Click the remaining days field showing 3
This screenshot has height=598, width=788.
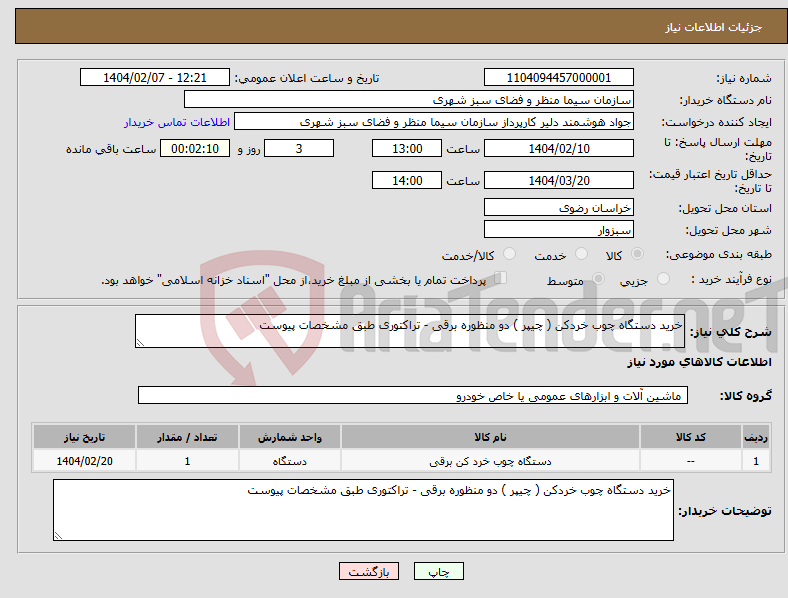point(299,148)
